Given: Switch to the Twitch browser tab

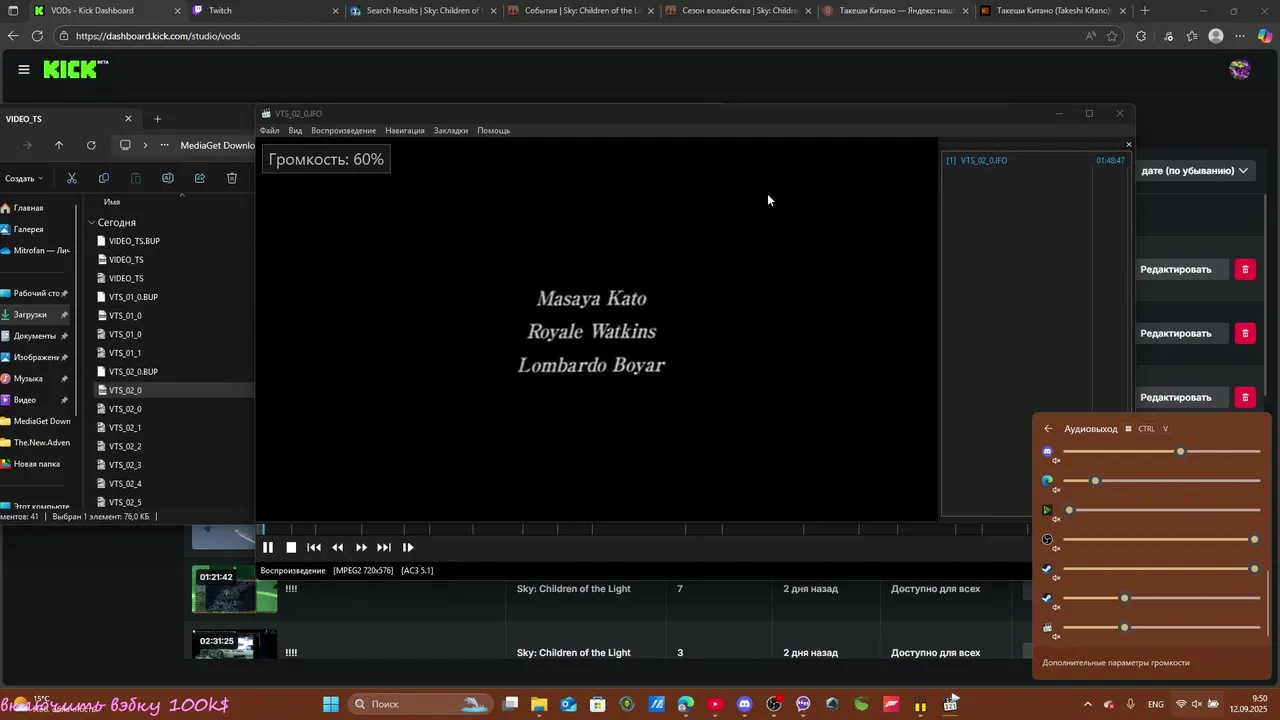Looking at the screenshot, I should click(x=260, y=11).
